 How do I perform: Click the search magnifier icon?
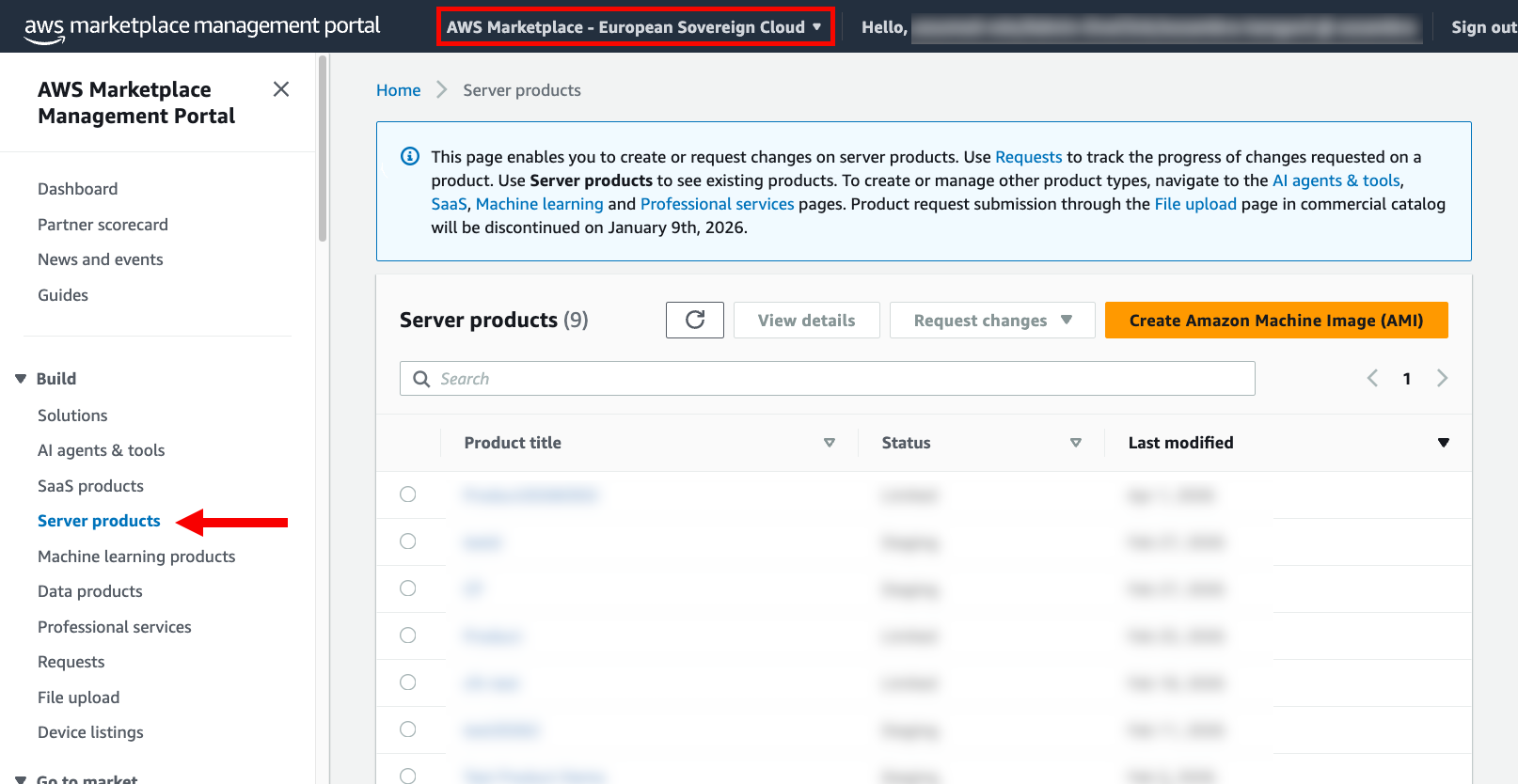point(421,379)
